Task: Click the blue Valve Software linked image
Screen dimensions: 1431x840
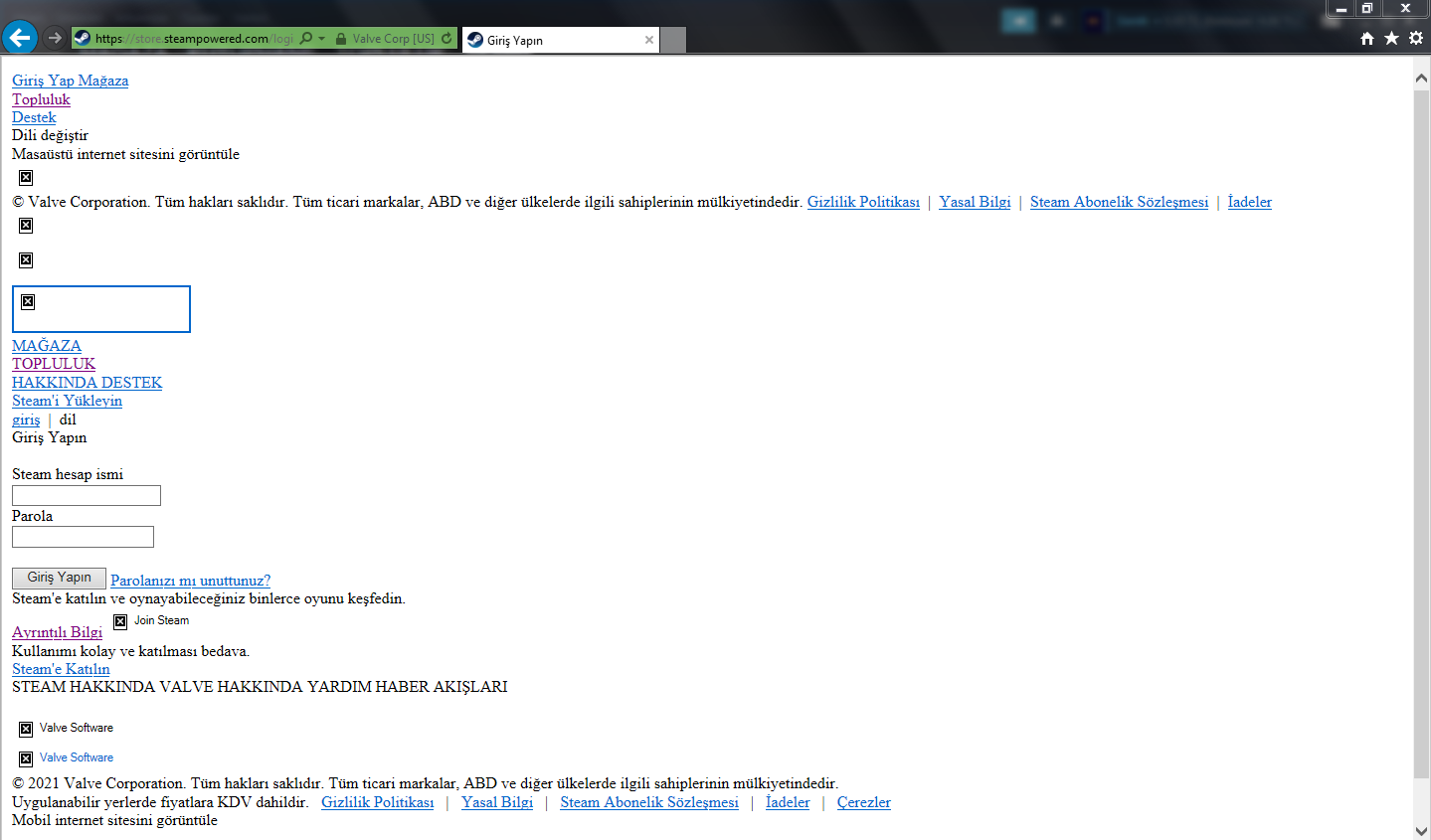Action: [x=67, y=758]
